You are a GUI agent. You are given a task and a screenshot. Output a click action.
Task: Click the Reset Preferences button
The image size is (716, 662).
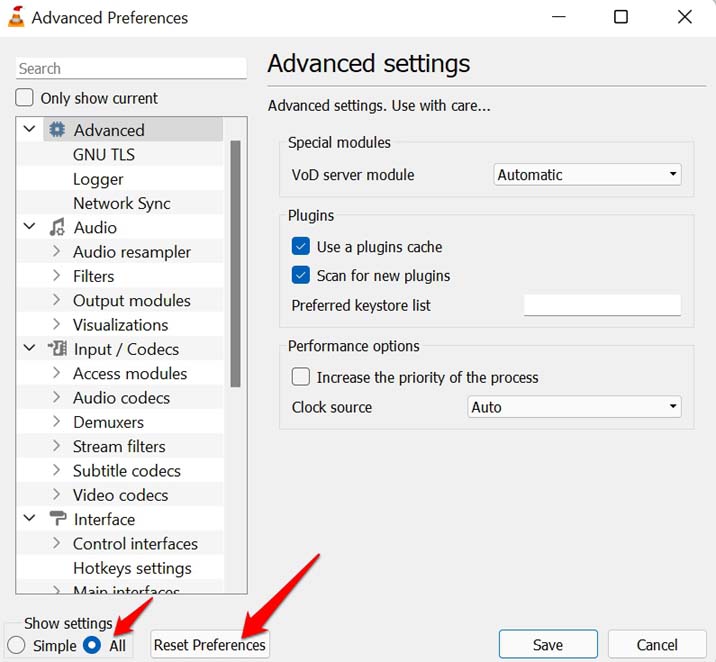point(210,645)
